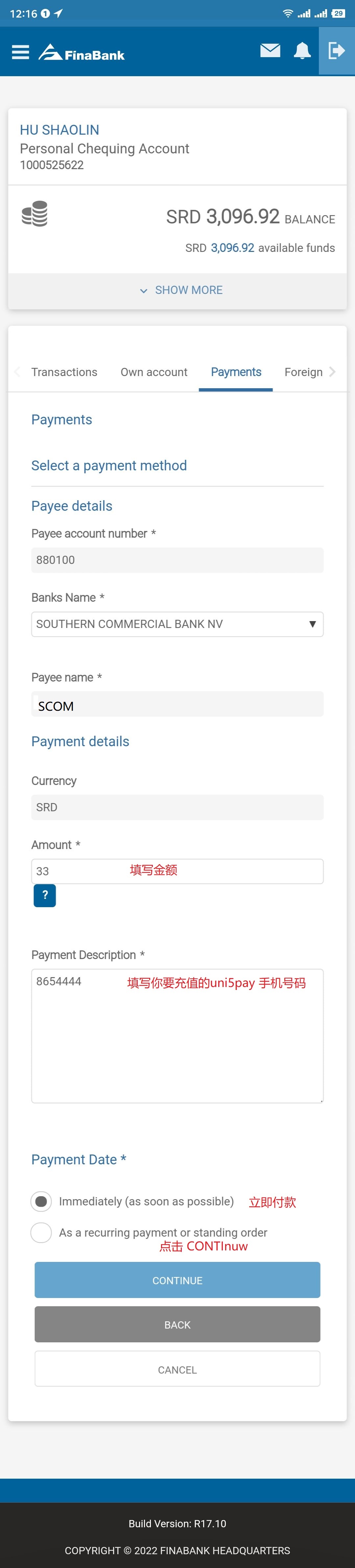Select Immediately payment date option

[x=41, y=1201]
